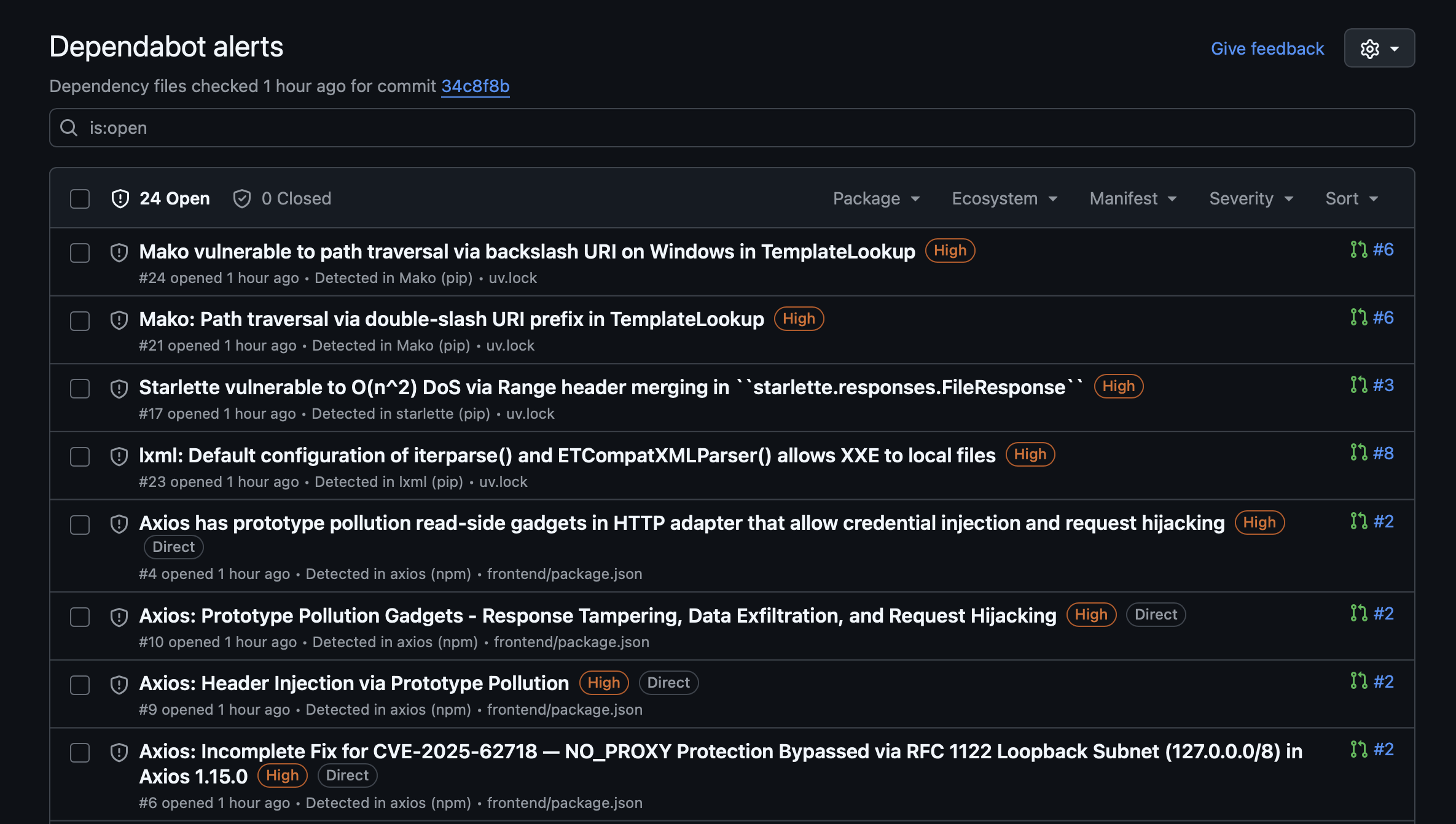This screenshot has height=824, width=1456.
Task: Open pull request #2 on Axios CVE-2025-62718 alert
Action: point(1372,750)
